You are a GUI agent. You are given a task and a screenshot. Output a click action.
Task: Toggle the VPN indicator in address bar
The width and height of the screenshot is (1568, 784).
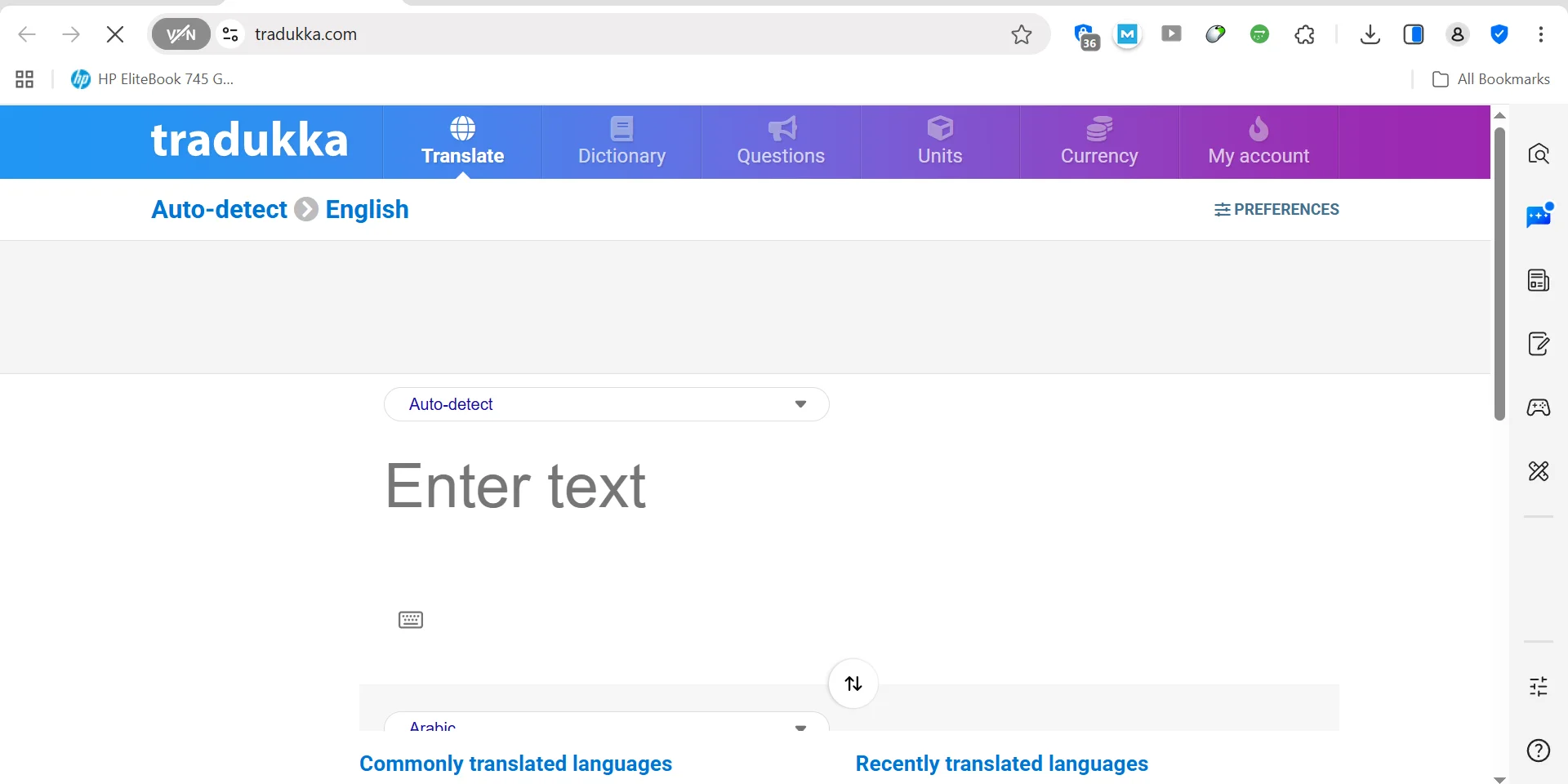coord(181,34)
